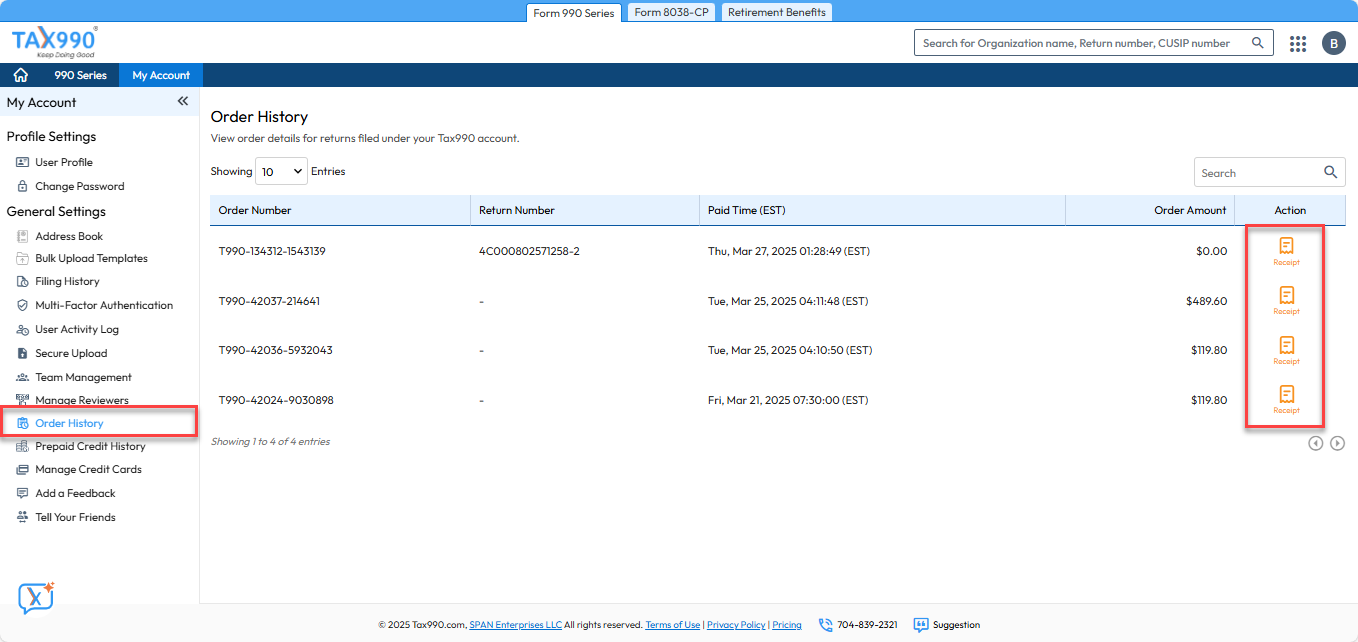Click the $0.00 order amount
Image resolution: width=1358 pixels, height=642 pixels.
point(1211,251)
